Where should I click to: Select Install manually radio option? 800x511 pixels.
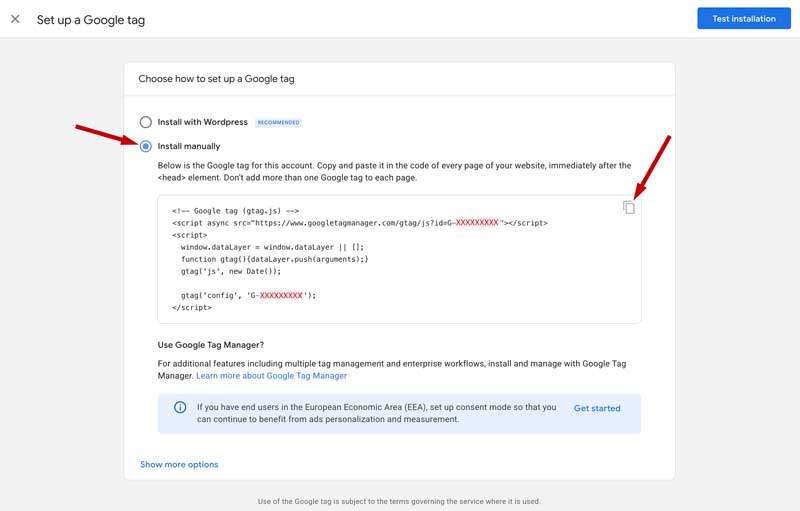[146, 146]
